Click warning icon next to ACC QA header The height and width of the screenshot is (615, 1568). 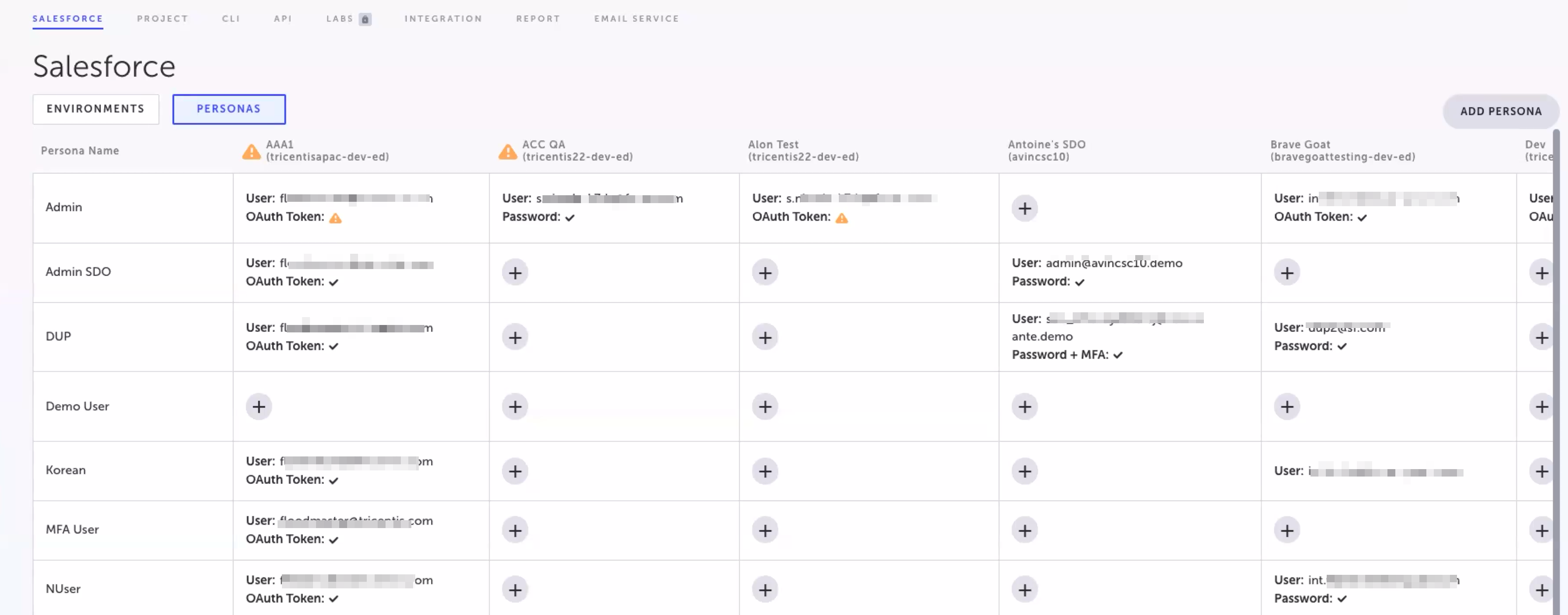tap(507, 152)
